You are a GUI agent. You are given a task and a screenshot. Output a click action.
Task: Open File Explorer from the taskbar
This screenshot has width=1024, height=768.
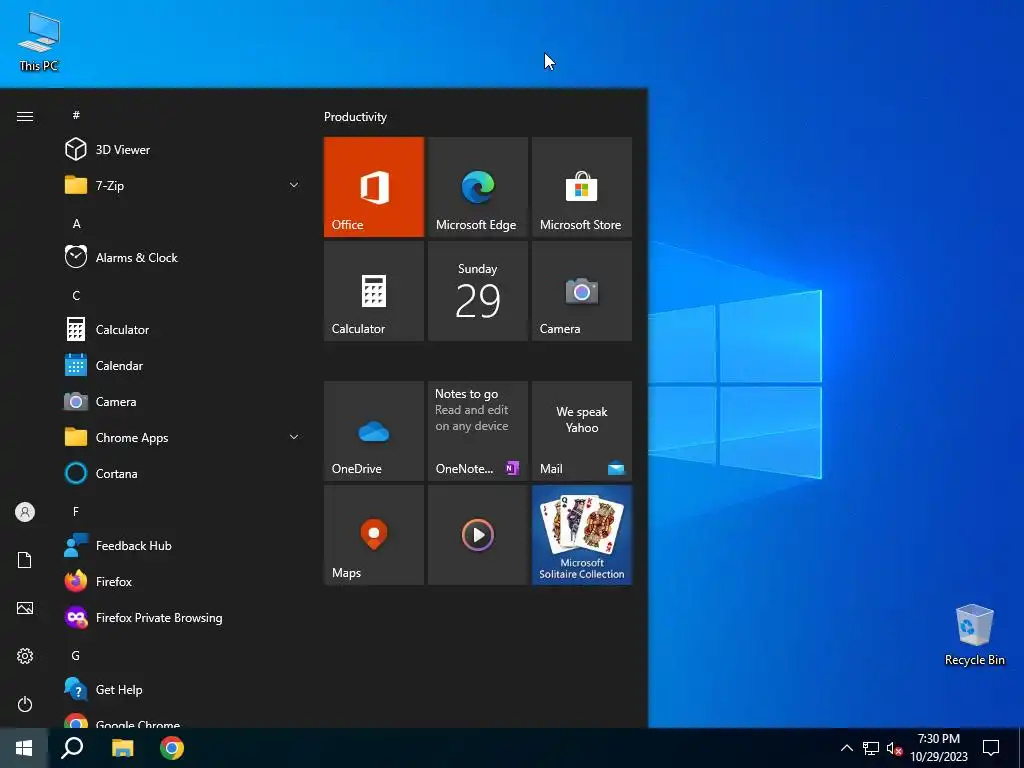pos(122,748)
